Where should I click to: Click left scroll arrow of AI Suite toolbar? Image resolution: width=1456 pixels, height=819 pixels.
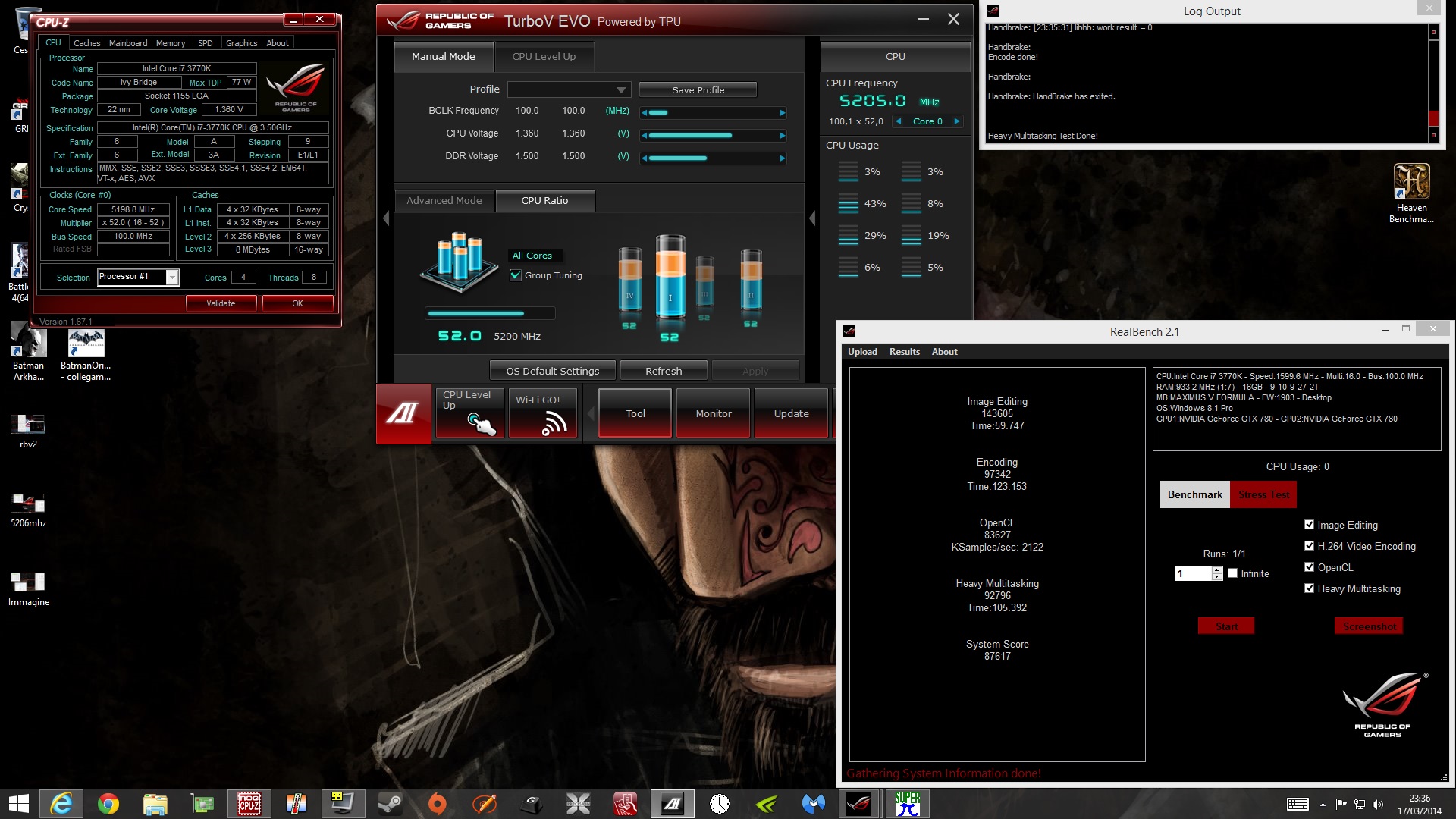click(591, 414)
